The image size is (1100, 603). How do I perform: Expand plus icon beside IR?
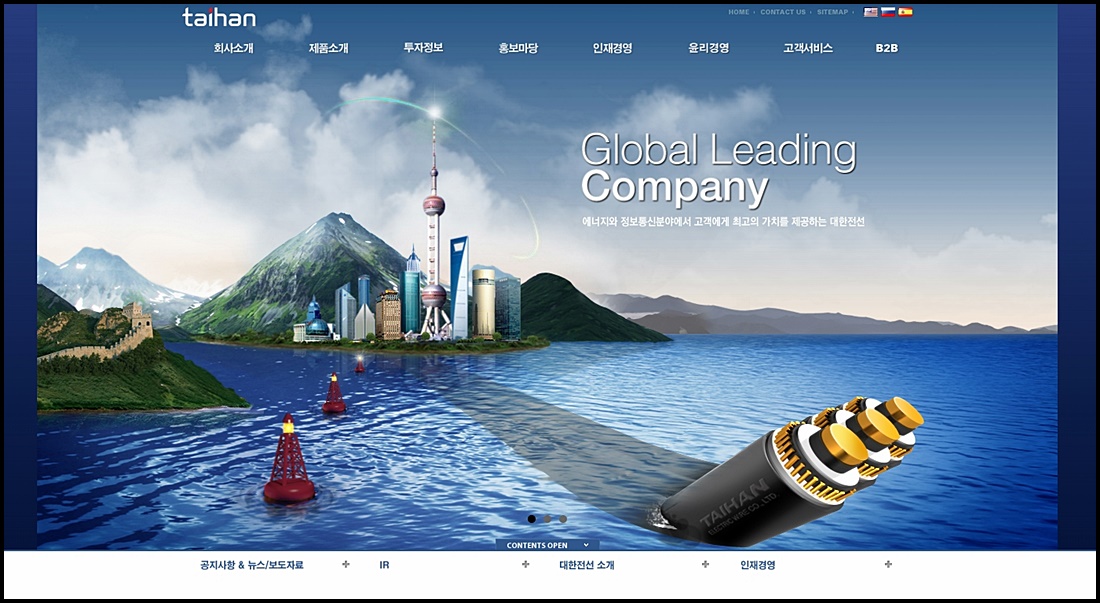(525, 564)
